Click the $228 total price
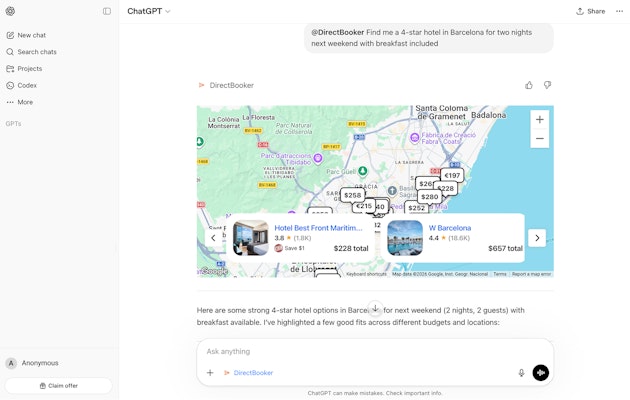The image size is (630, 400). click(x=351, y=249)
